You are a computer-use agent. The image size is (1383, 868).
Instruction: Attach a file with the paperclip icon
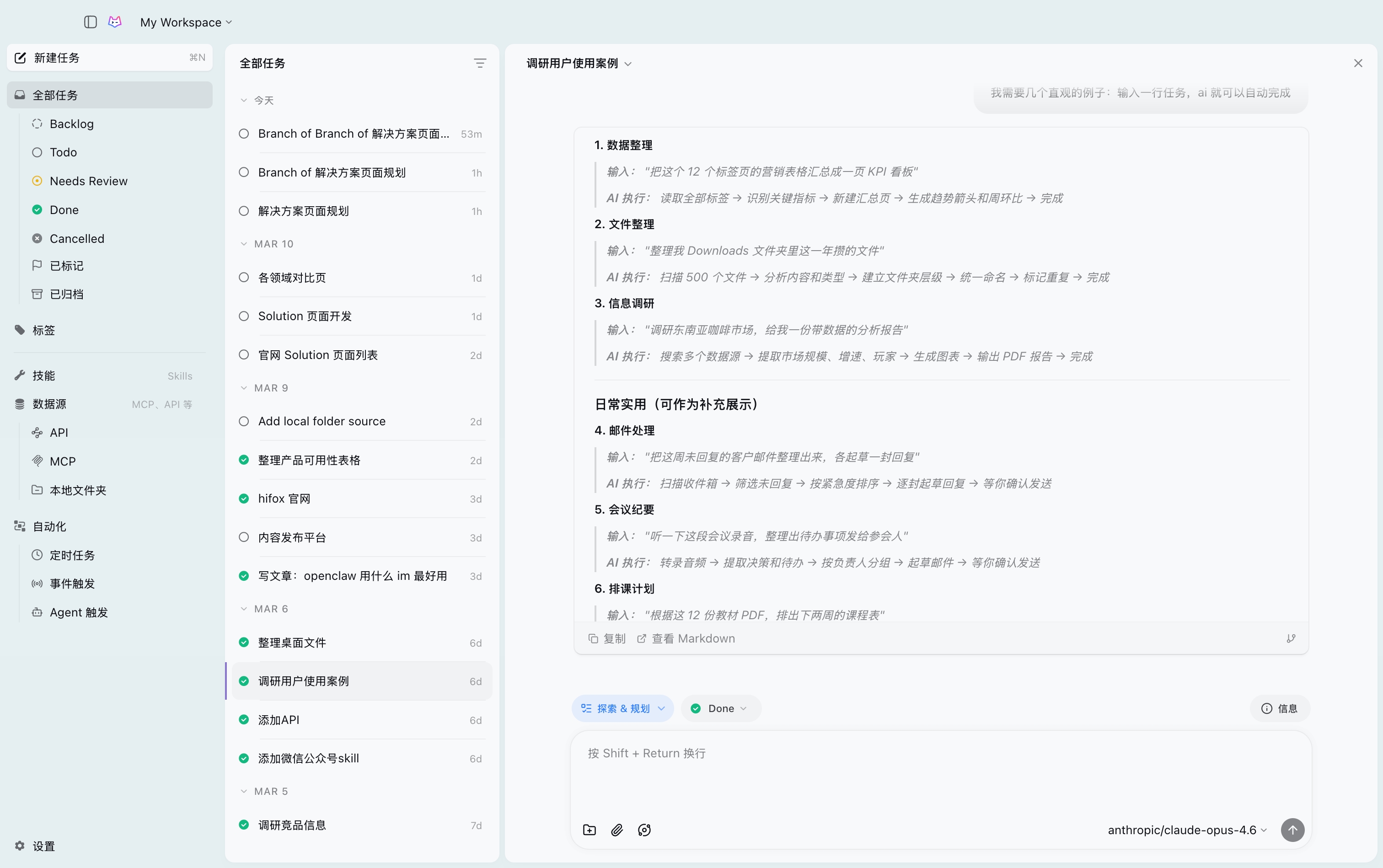pyautogui.click(x=616, y=830)
